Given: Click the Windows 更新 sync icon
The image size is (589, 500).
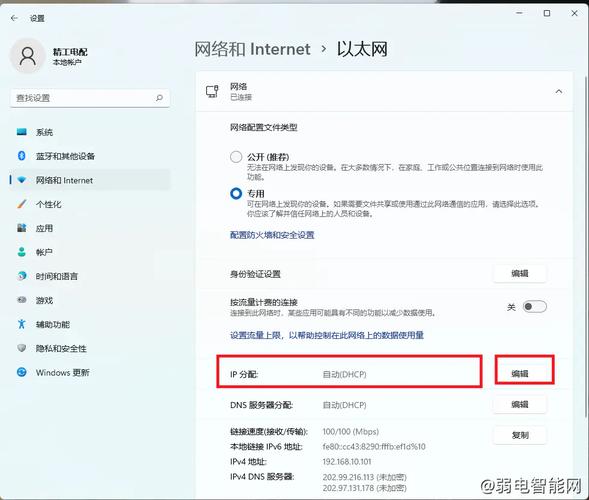Looking at the screenshot, I should tap(22, 372).
